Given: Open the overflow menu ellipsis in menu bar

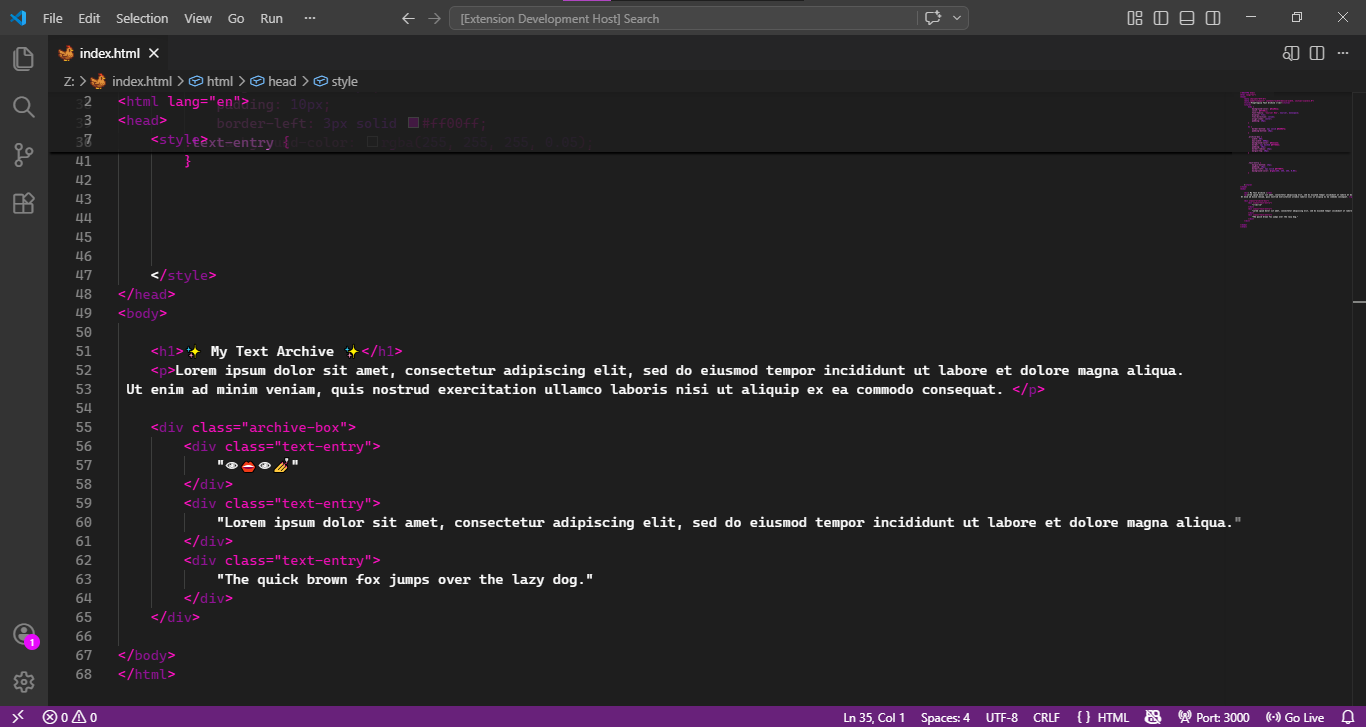Looking at the screenshot, I should [x=309, y=18].
